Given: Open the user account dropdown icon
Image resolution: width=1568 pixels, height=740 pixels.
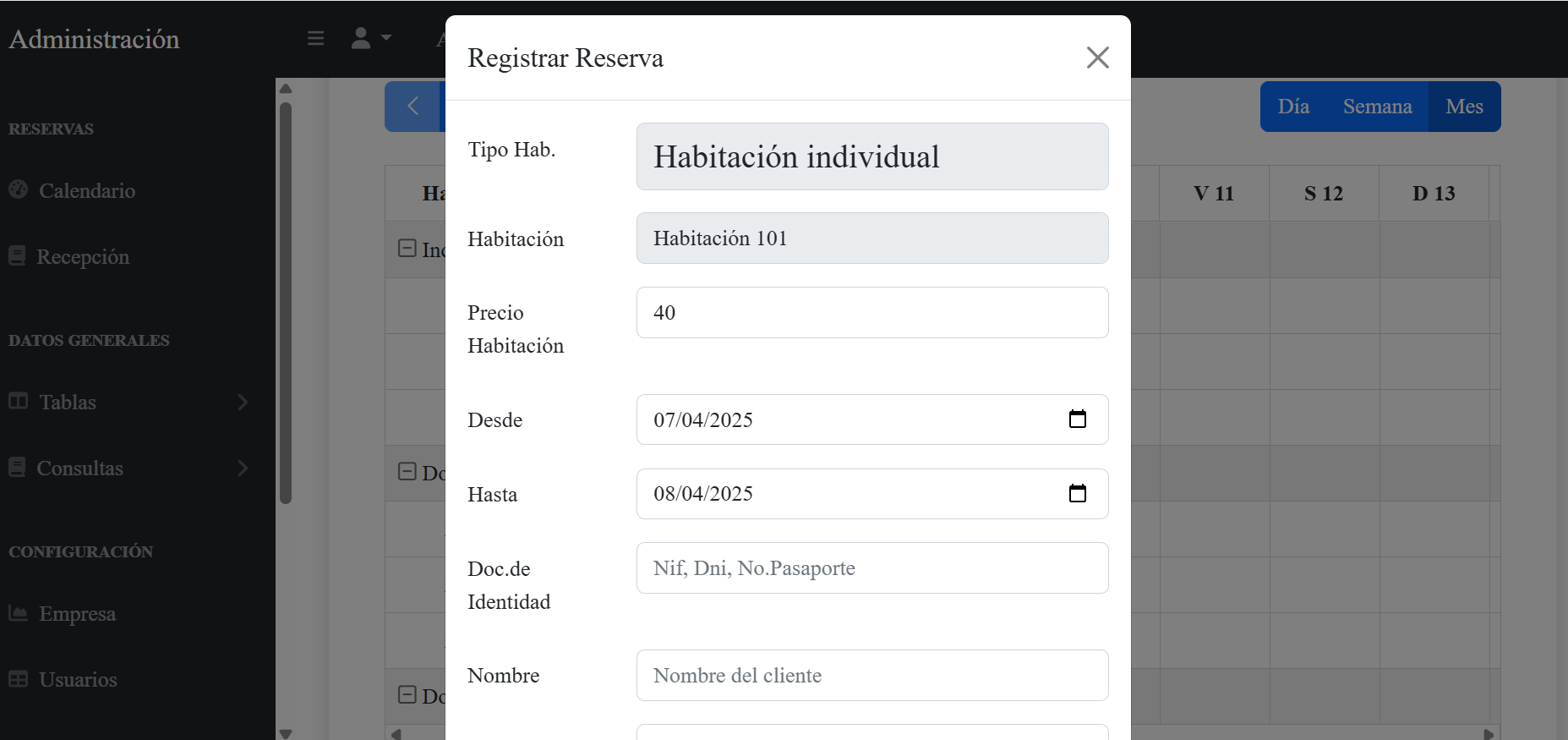Looking at the screenshot, I should tap(370, 38).
